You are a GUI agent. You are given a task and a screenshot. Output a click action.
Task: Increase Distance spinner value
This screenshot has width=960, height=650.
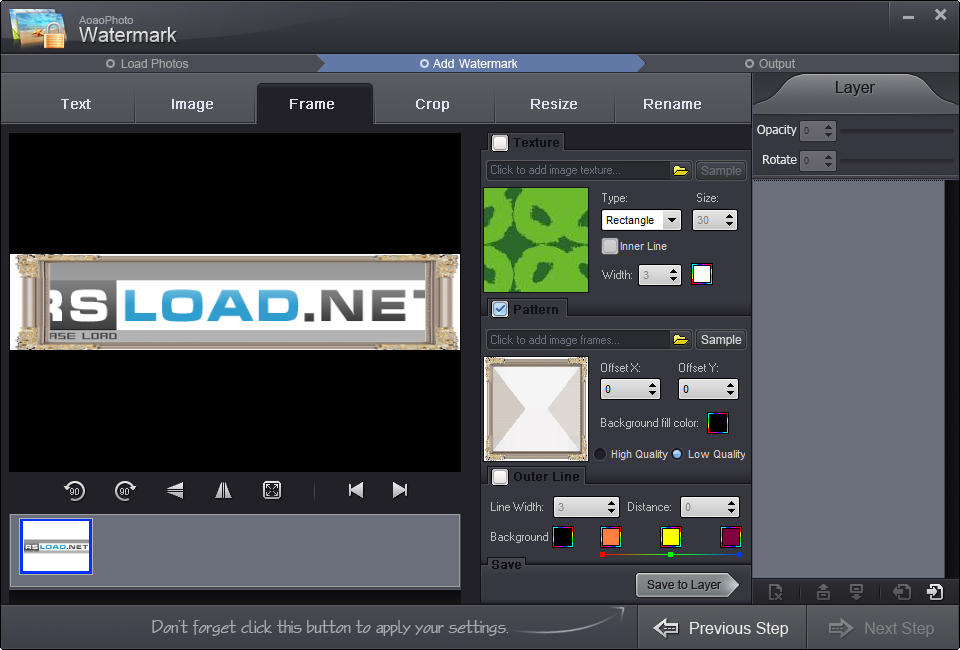[732, 502]
